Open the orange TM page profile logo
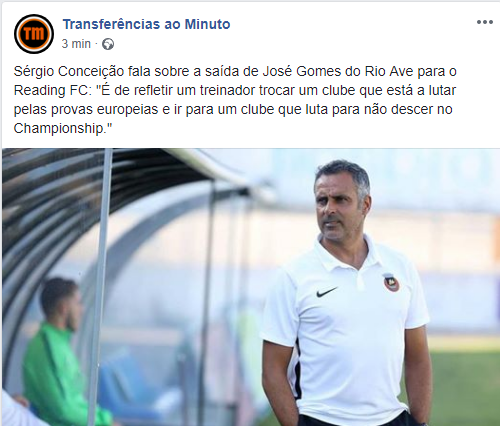500x426 pixels. tap(34, 34)
